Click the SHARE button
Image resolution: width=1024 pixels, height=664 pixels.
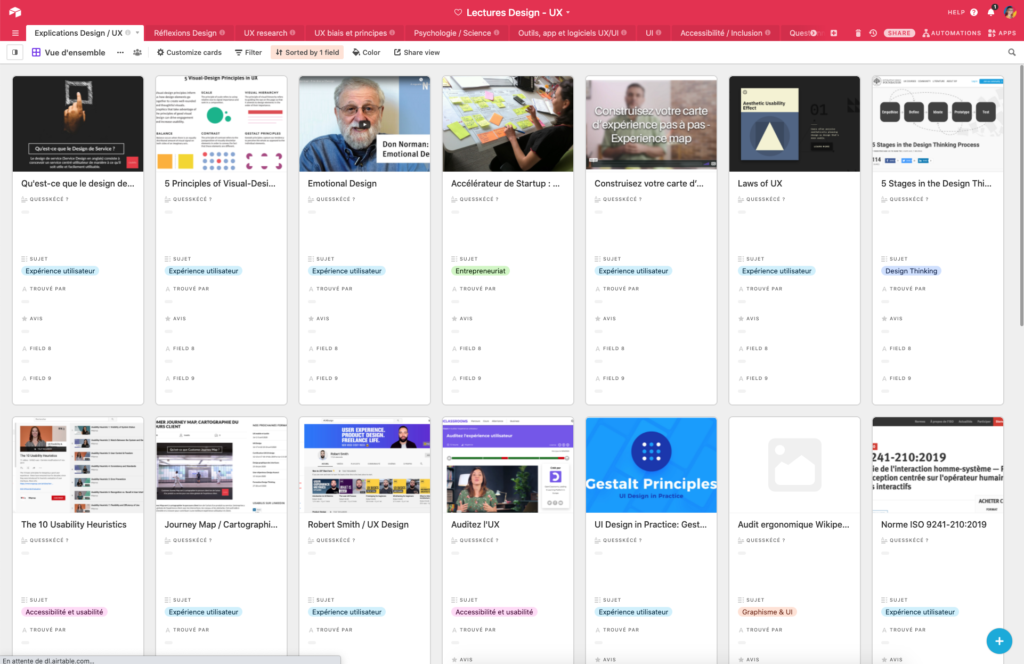point(899,33)
